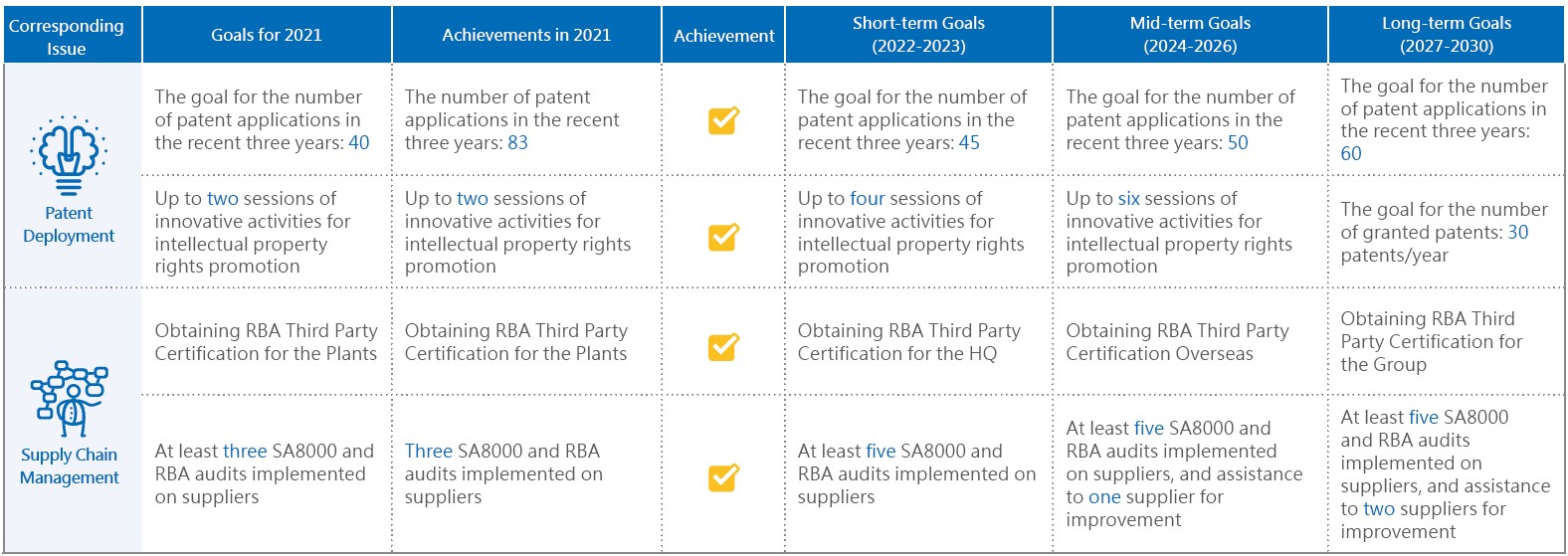Click the checkmark for SA8000 audits row
Viewport: 1568px width, 556px height.
[723, 477]
